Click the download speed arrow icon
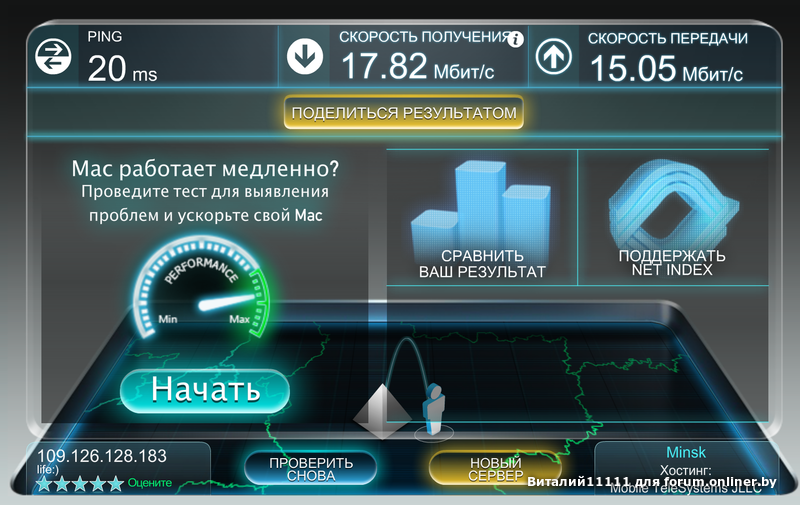 pos(305,56)
